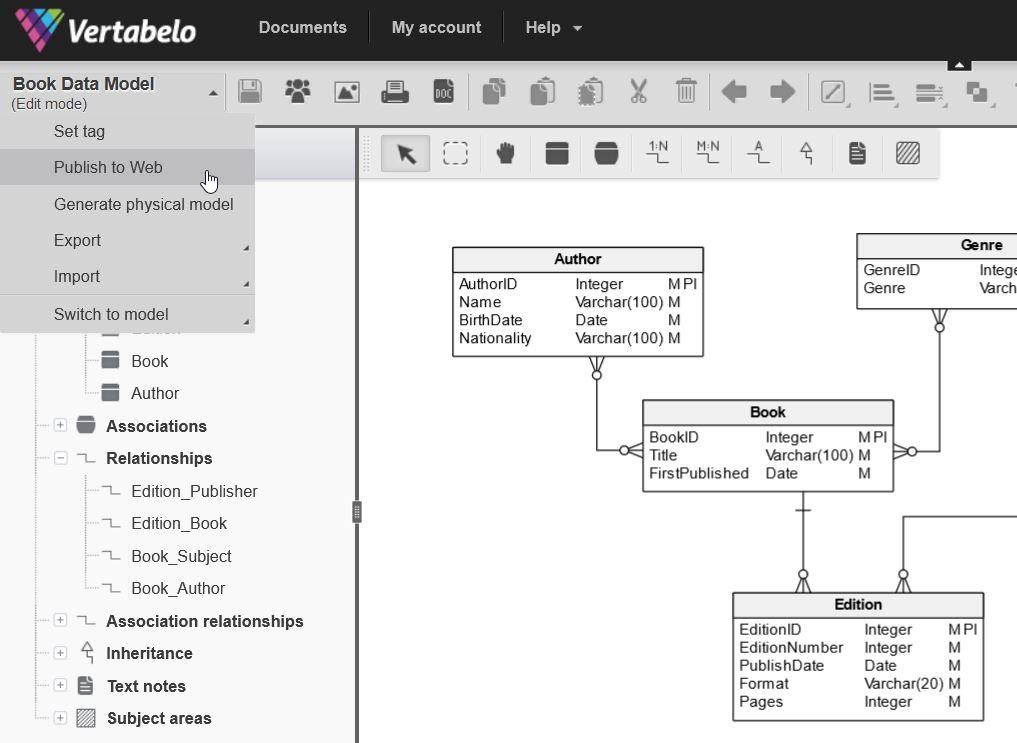Choose Publish to Web menu item
1017x743 pixels.
(x=127, y=167)
